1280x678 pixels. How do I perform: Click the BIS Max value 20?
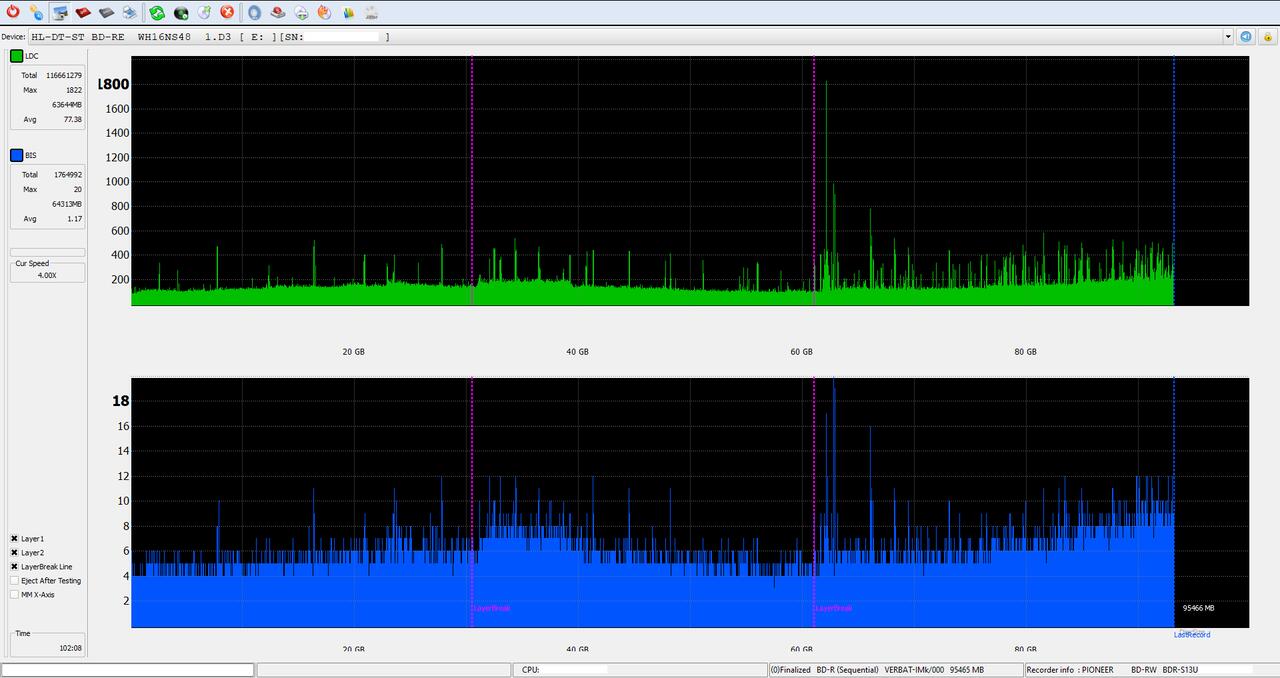pos(78,189)
